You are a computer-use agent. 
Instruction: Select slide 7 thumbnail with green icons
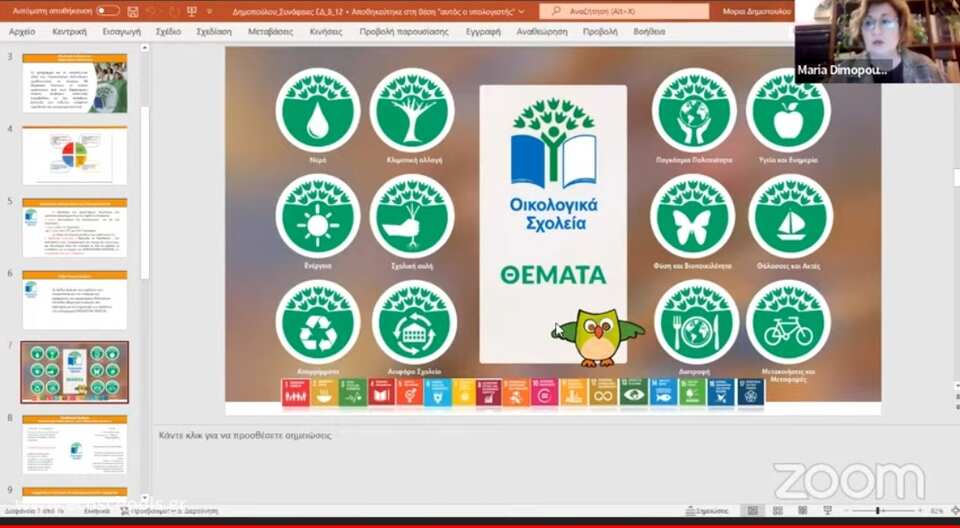tap(75, 372)
